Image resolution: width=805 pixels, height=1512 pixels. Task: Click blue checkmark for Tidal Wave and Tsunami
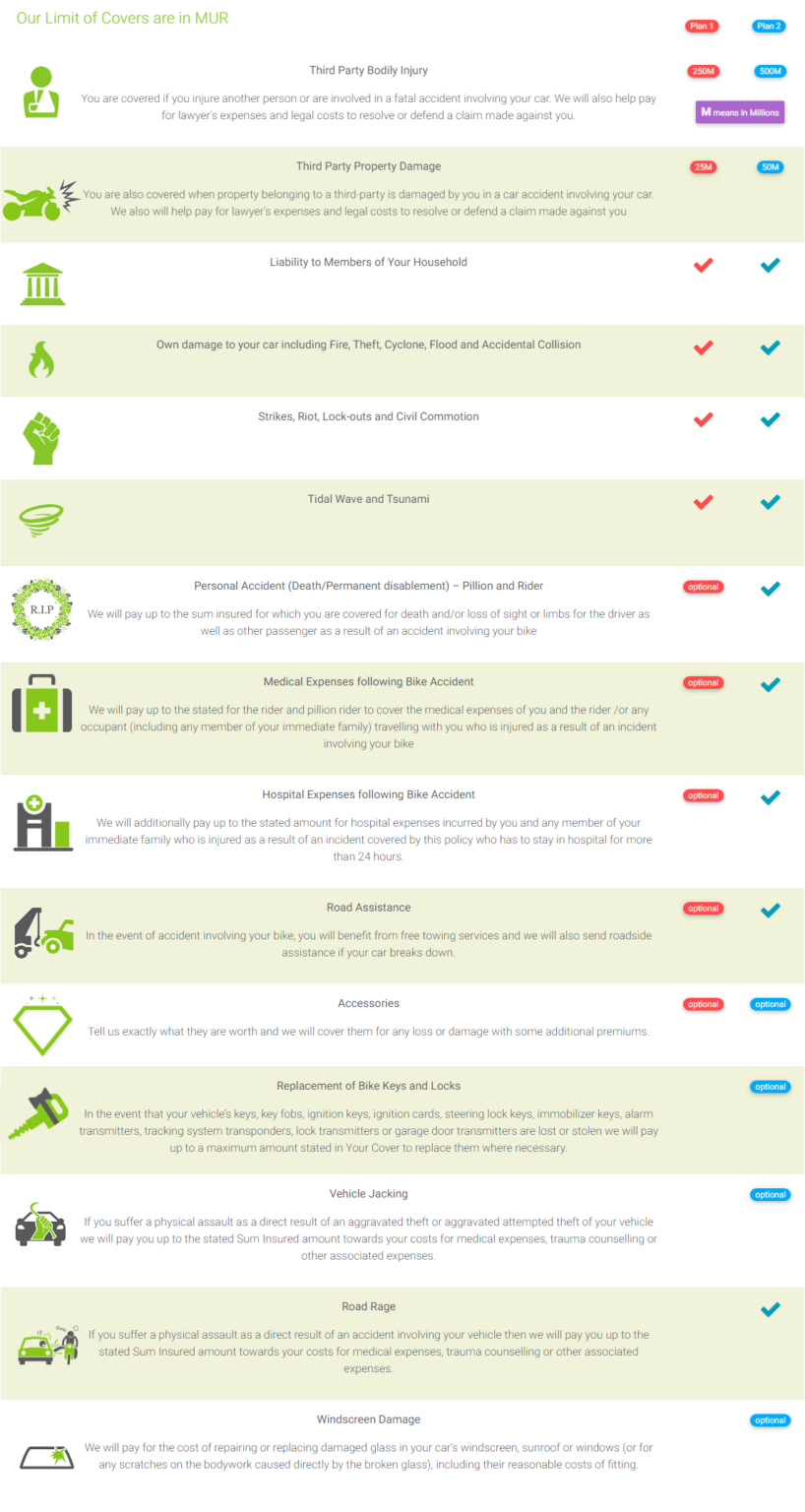tap(771, 502)
